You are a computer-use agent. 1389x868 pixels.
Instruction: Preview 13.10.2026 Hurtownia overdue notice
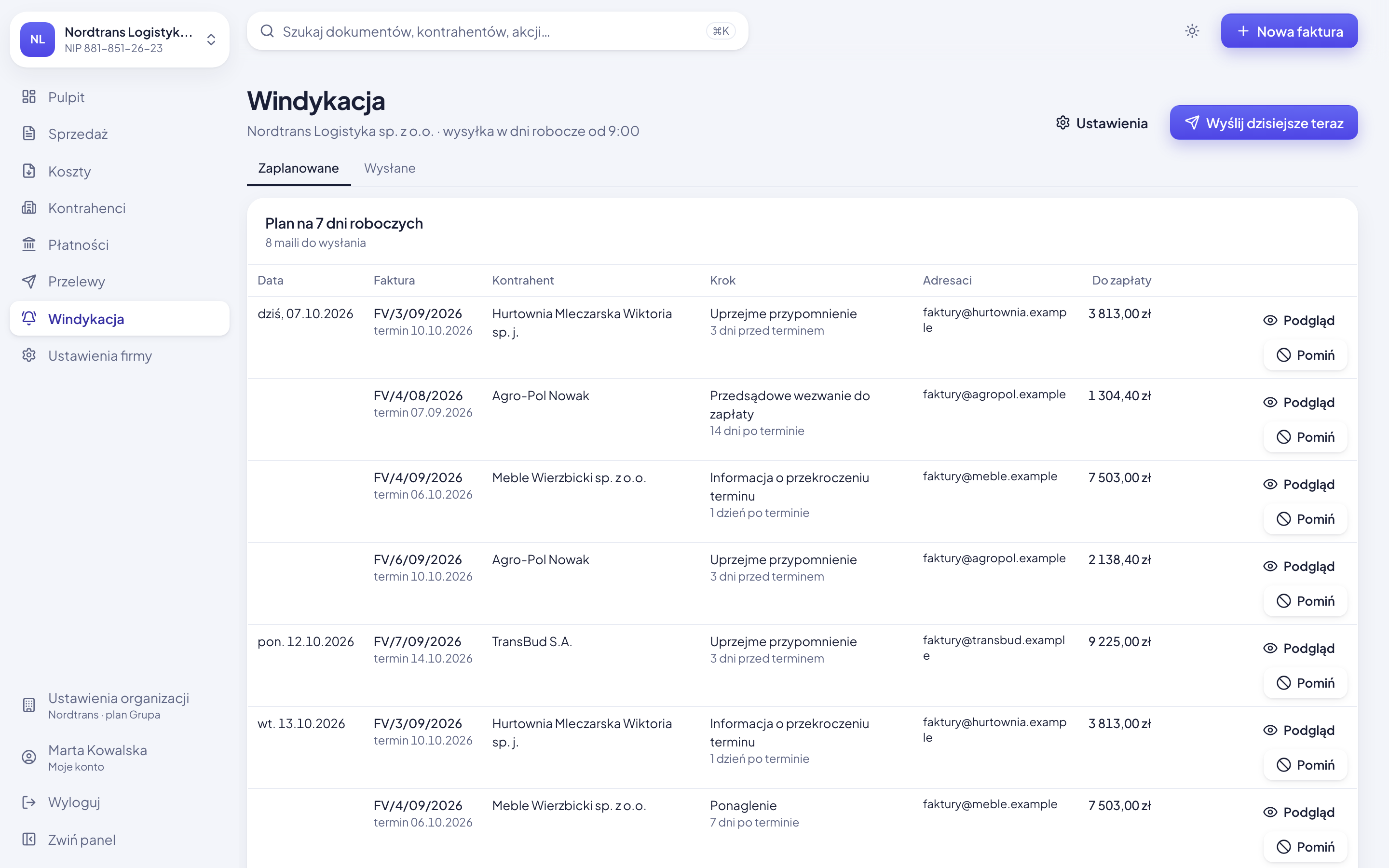pos(1299,730)
